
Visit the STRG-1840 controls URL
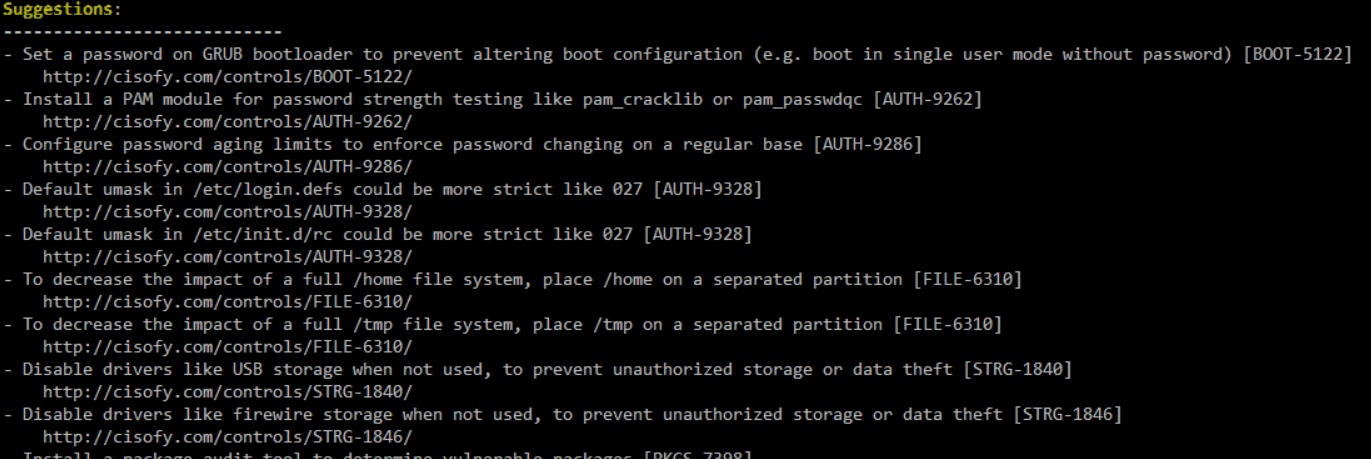click(227, 392)
